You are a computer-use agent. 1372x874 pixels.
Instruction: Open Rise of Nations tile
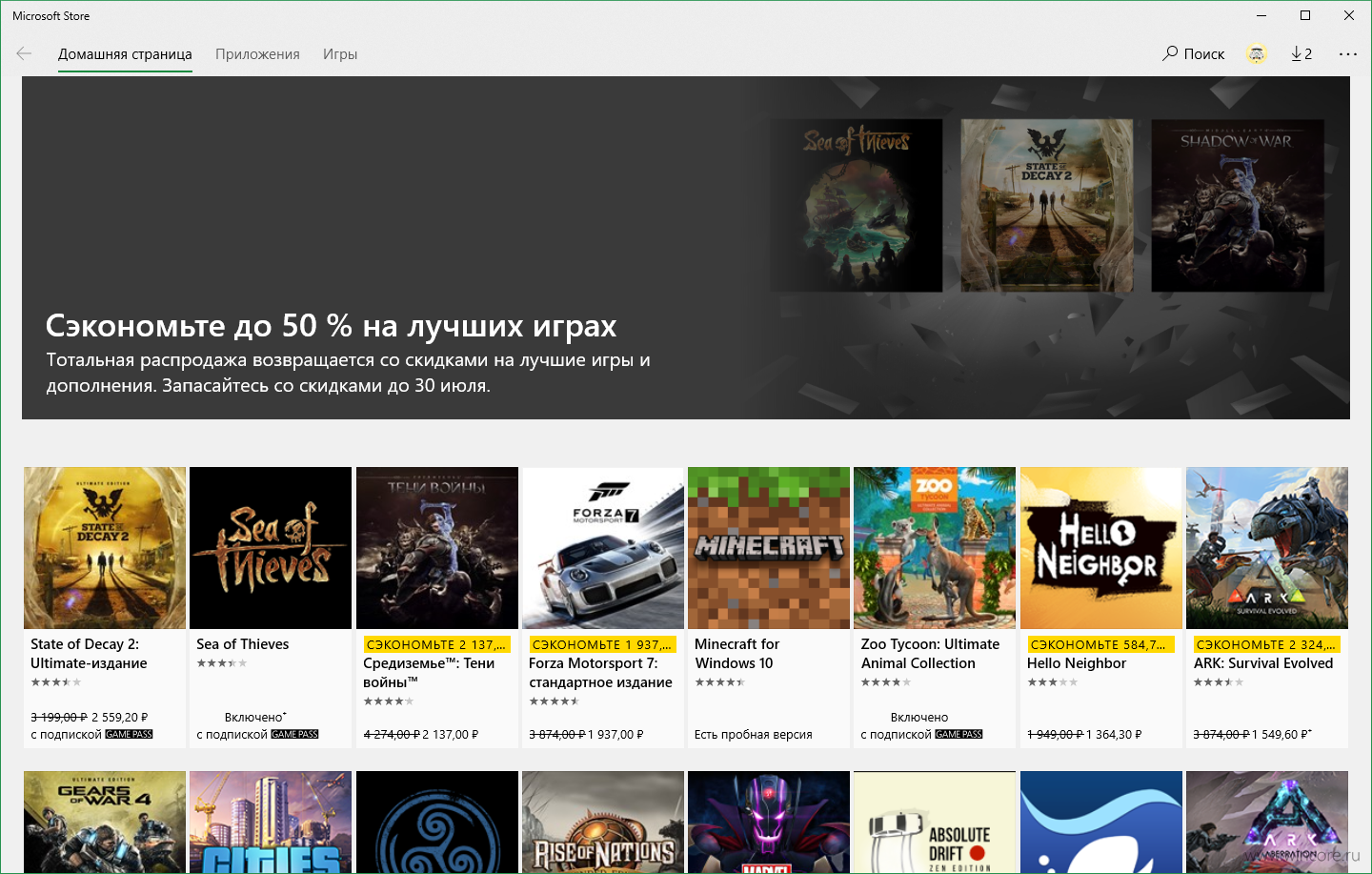(603, 822)
